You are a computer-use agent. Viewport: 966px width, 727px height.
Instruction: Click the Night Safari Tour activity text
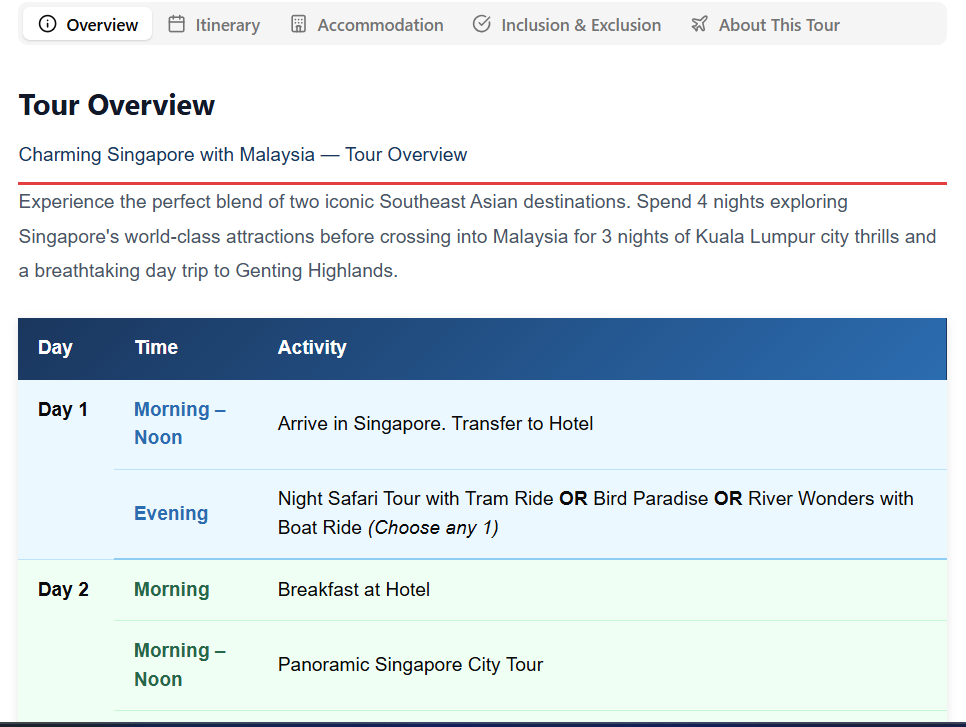[596, 513]
